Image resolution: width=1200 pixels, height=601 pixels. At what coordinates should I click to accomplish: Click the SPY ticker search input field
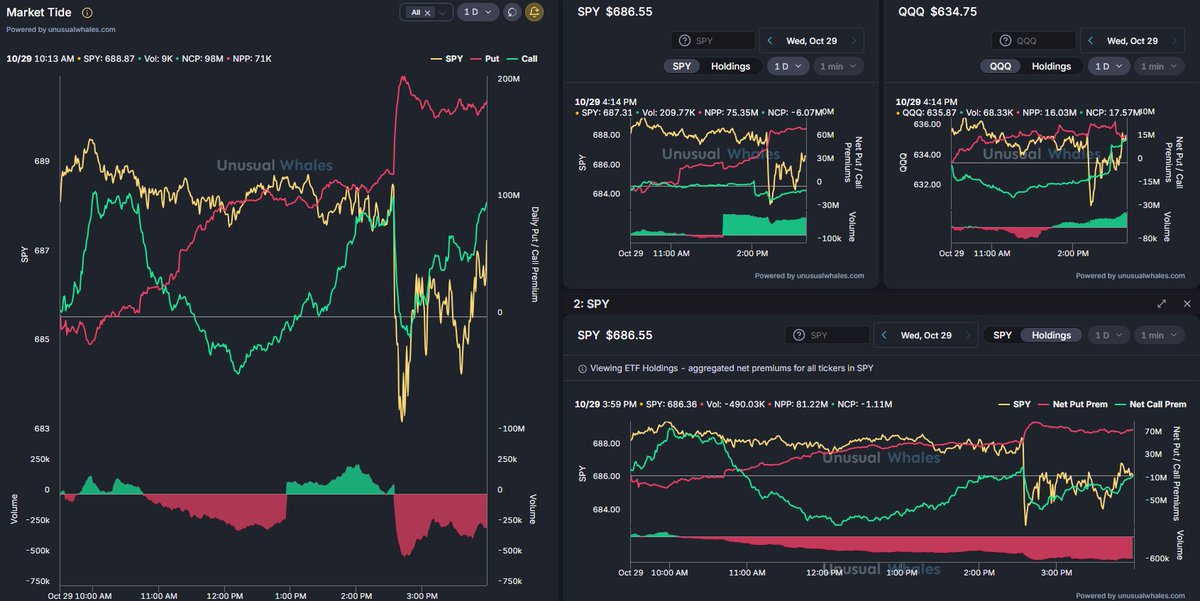pos(715,40)
